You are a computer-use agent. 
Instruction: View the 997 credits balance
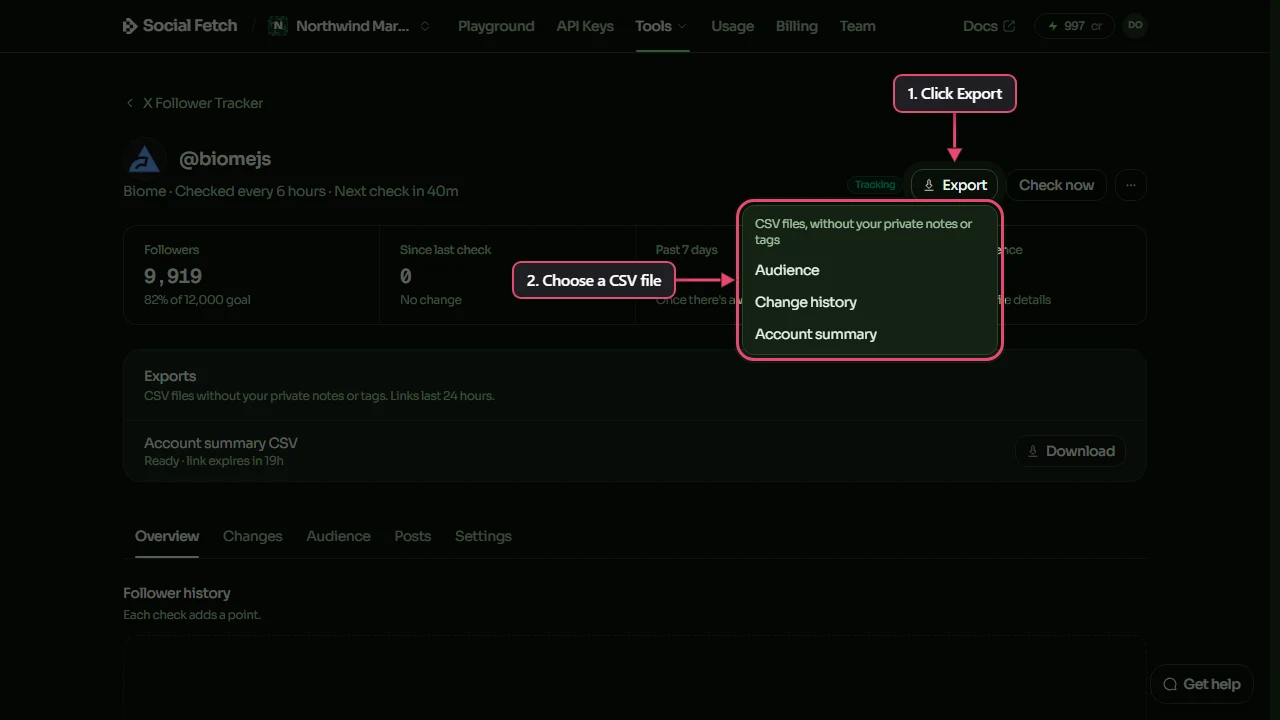pyautogui.click(x=1074, y=26)
